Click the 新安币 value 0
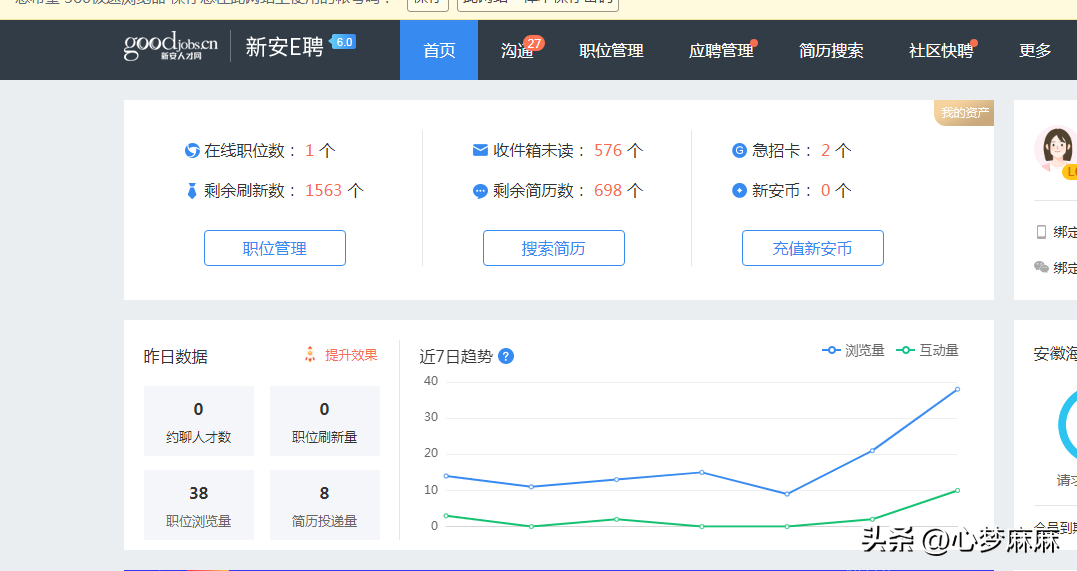This screenshot has height=571, width=1077. click(826, 190)
